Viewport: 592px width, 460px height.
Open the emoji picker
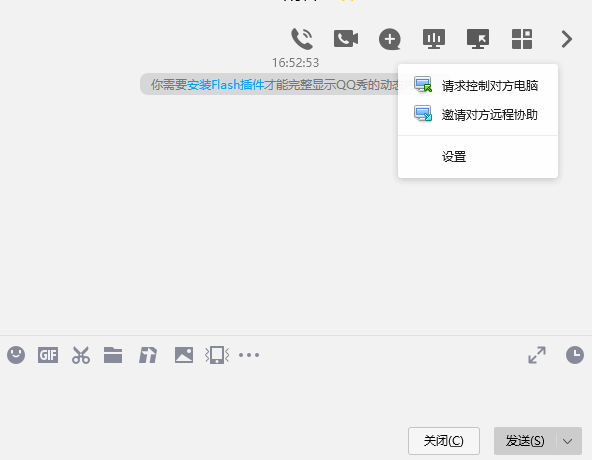[16, 355]
